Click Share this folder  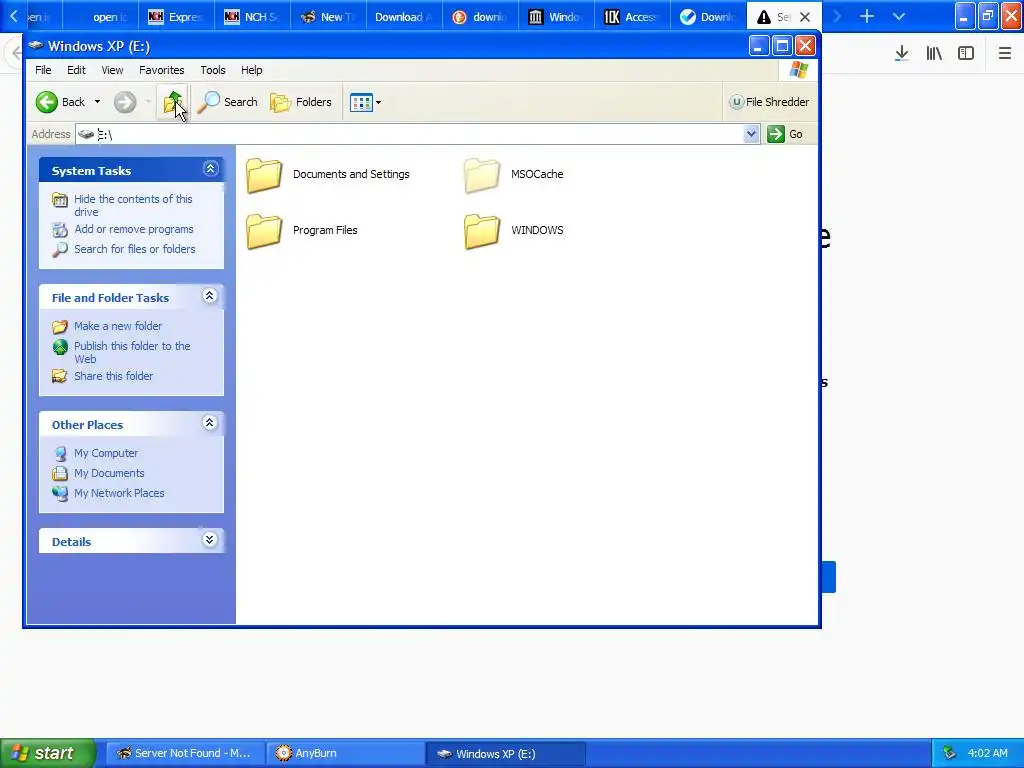click(x=114, y=376)
